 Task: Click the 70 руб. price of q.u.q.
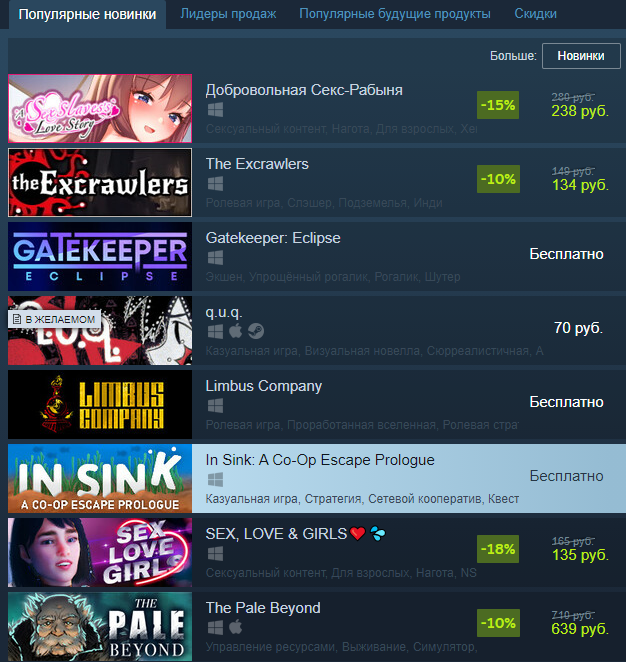[578, 328]
